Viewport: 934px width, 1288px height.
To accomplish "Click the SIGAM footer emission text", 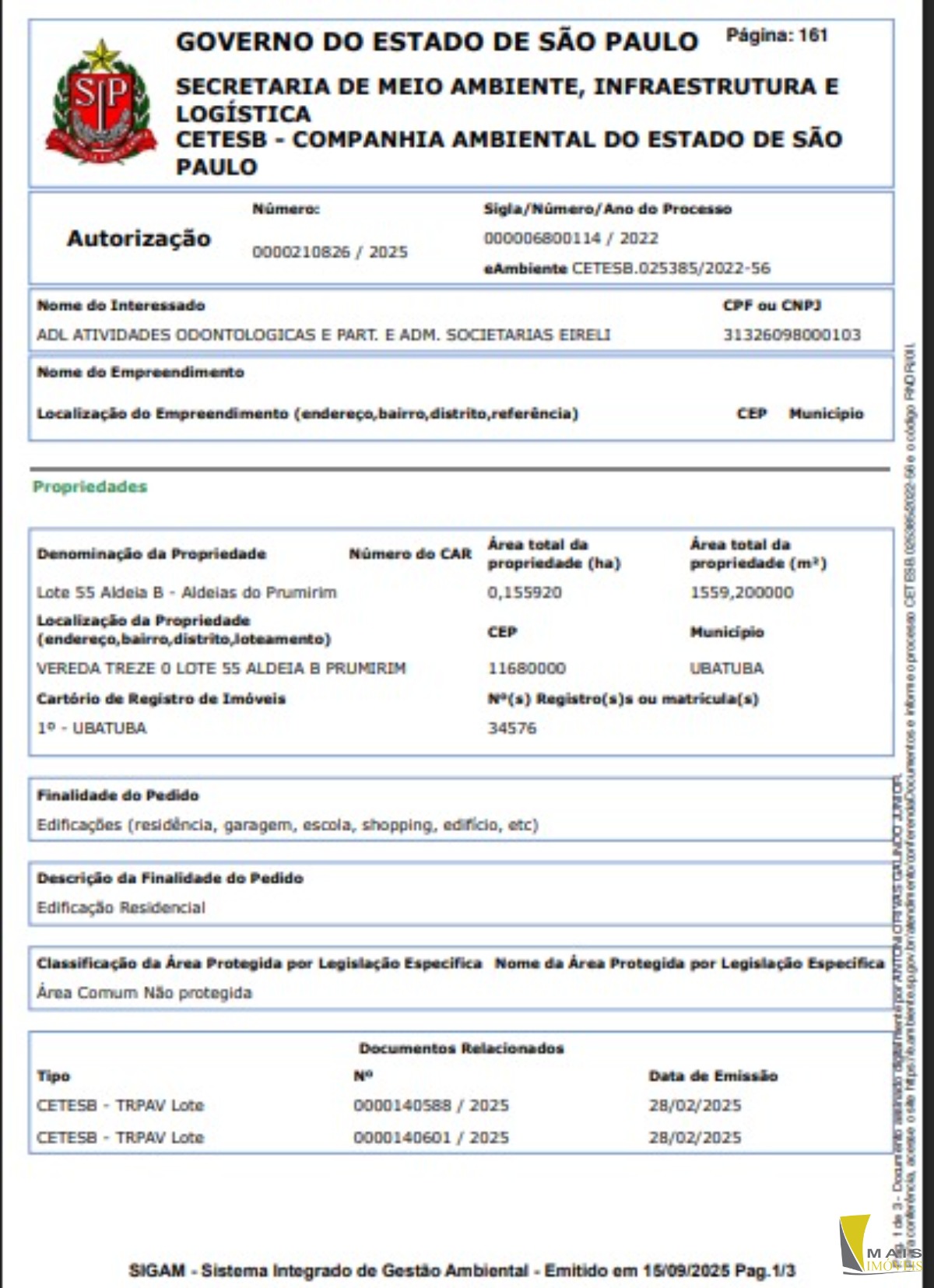I will click(x=462, y=1271).
